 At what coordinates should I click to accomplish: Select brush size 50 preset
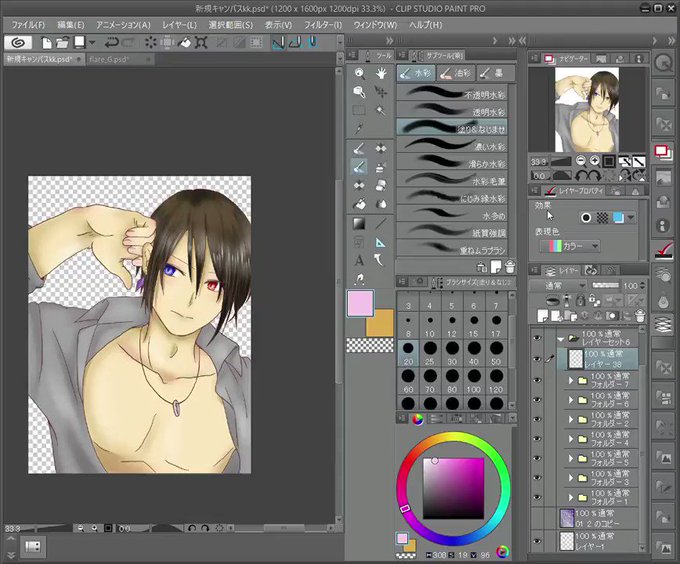point(496,353)
